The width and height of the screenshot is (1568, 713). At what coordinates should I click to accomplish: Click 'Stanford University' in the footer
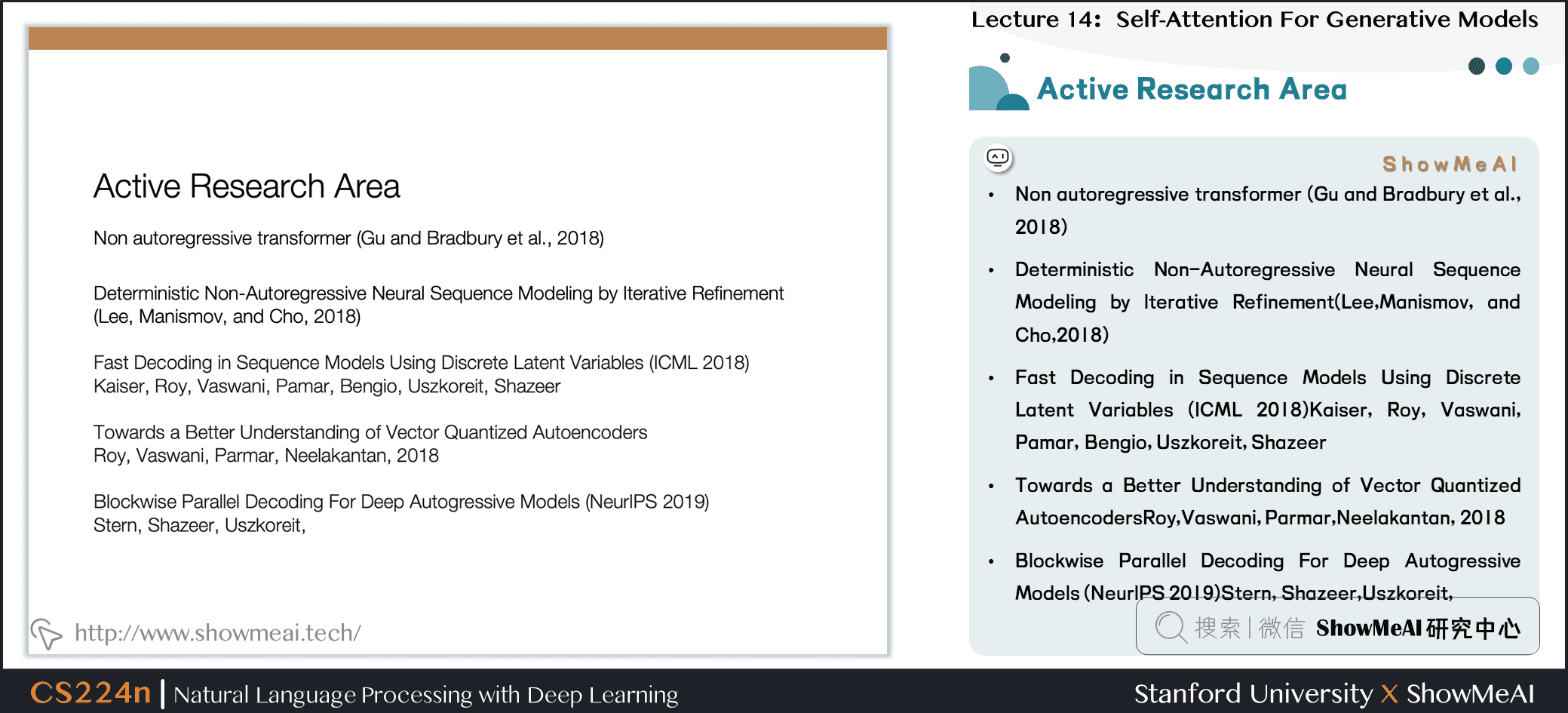click(1253, 693)
